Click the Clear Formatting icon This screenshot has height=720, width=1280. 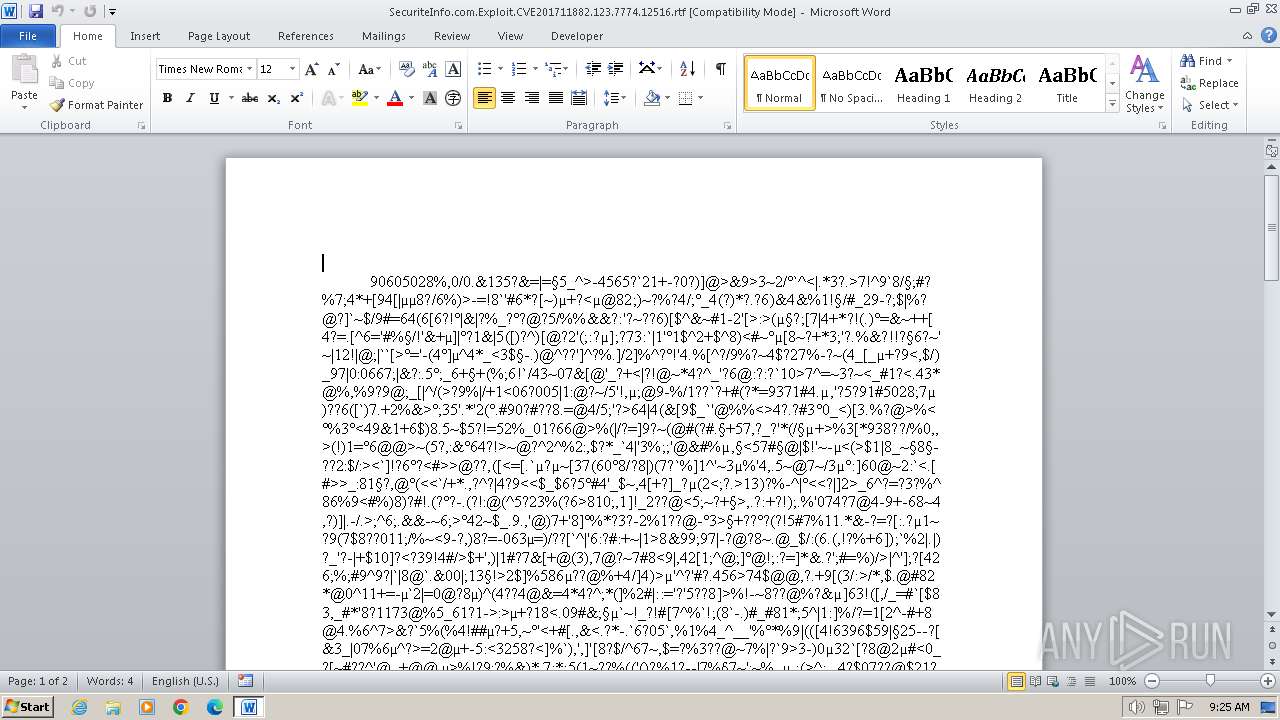click(x=406, y=69)
